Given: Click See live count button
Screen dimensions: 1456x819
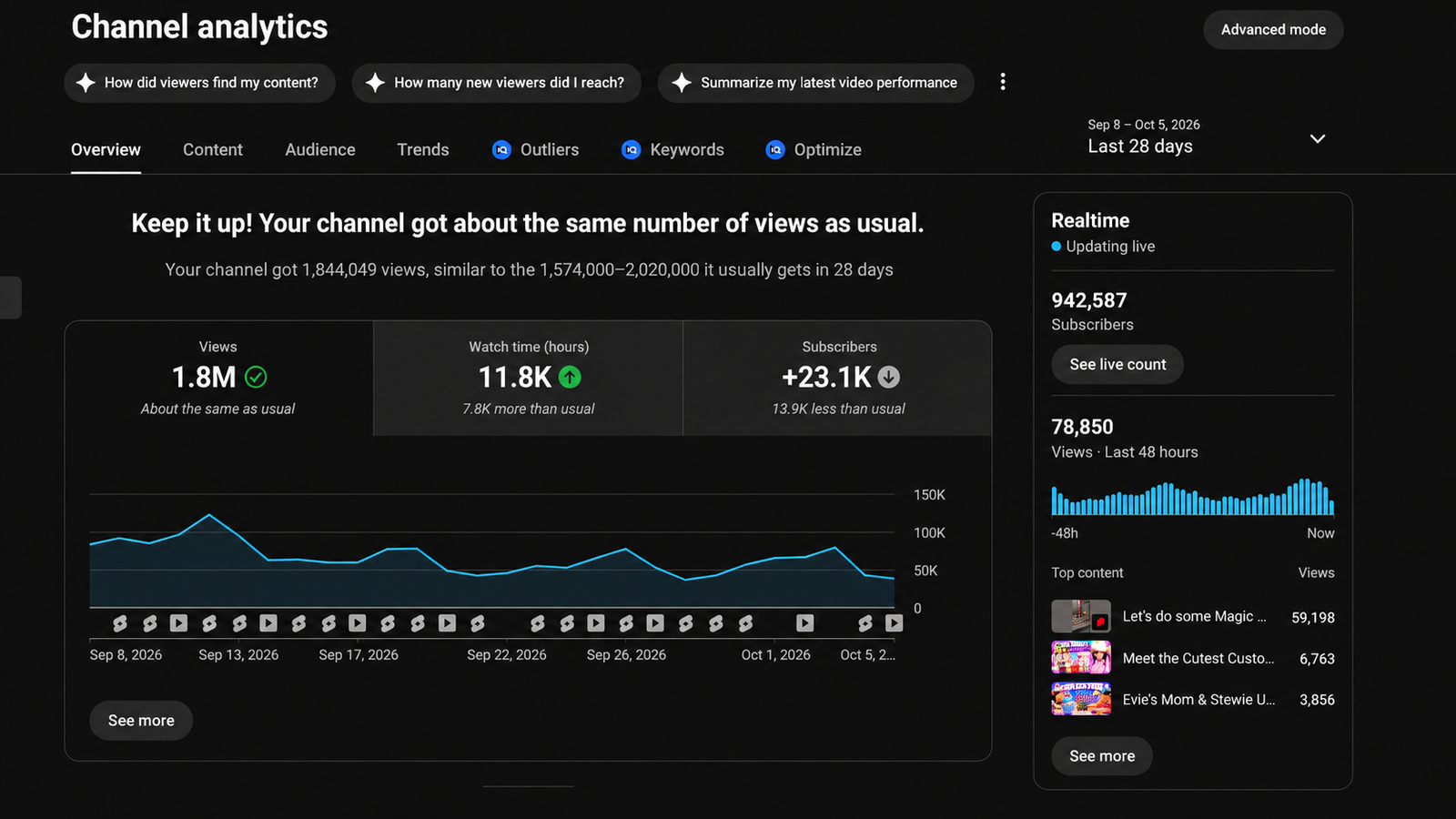Looking at the screenshot, I should 1117,364.
